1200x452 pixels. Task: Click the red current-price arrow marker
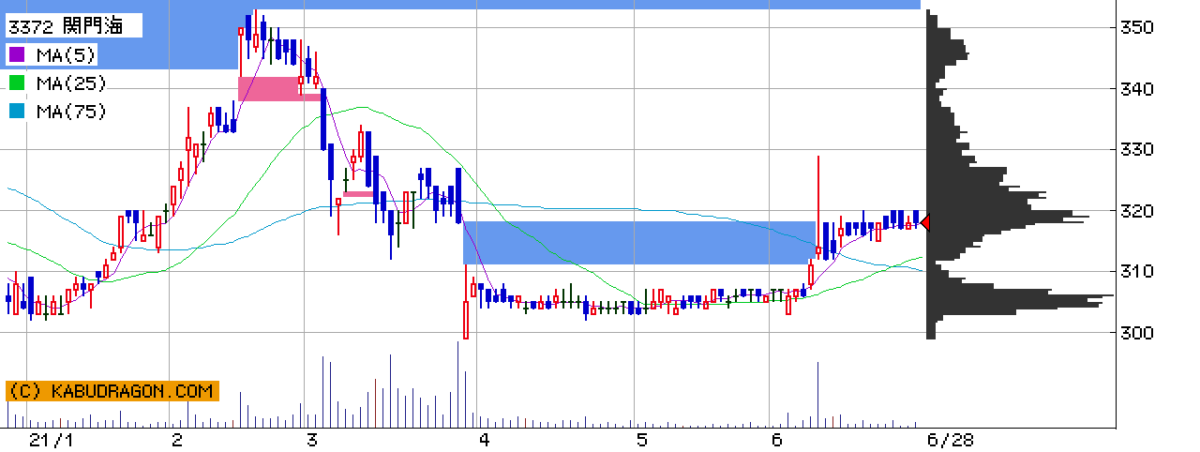924,223
